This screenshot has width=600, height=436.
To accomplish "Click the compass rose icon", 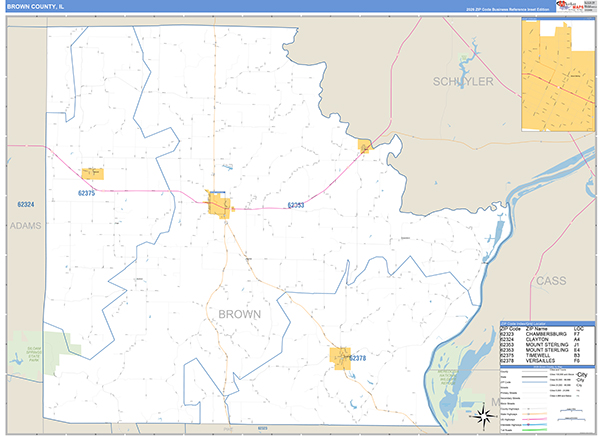I will tap(483, 416).
